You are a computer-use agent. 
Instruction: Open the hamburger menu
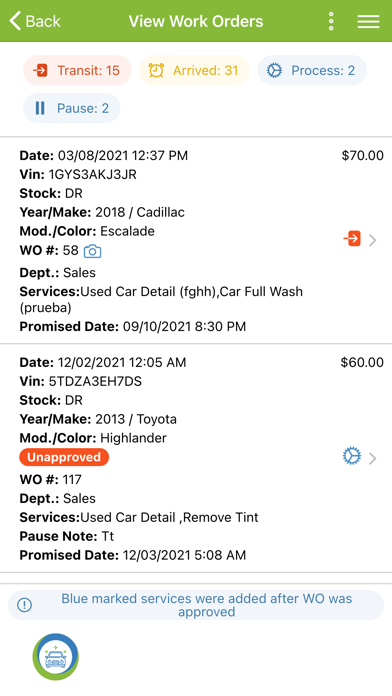[x=368, y=21]
